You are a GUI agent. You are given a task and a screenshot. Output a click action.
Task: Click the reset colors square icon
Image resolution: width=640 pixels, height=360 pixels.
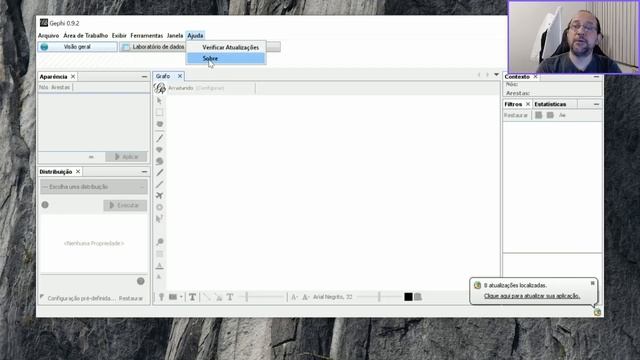(x=160, y=254)
